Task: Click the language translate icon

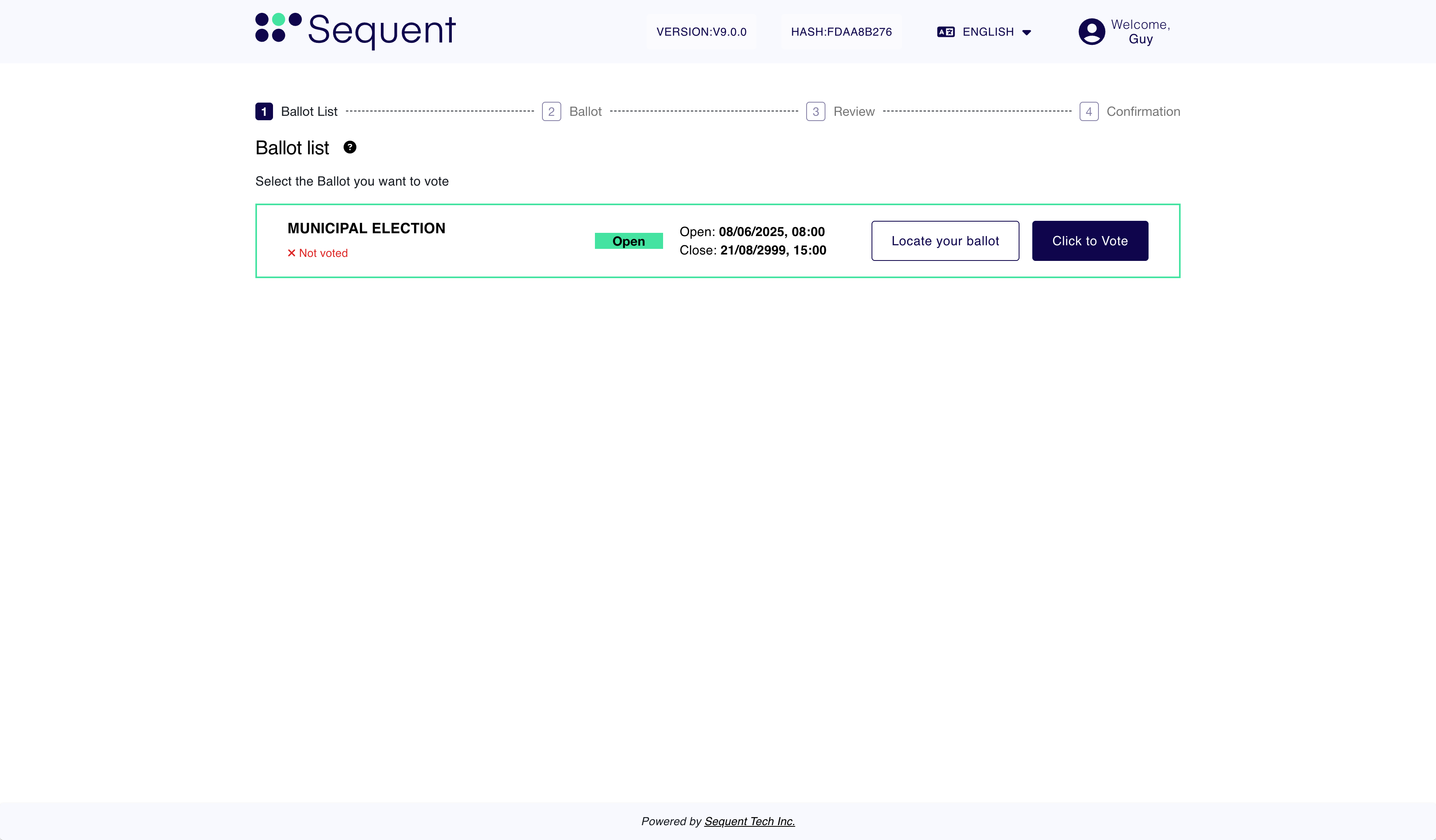Action: [x=945, y=32]
